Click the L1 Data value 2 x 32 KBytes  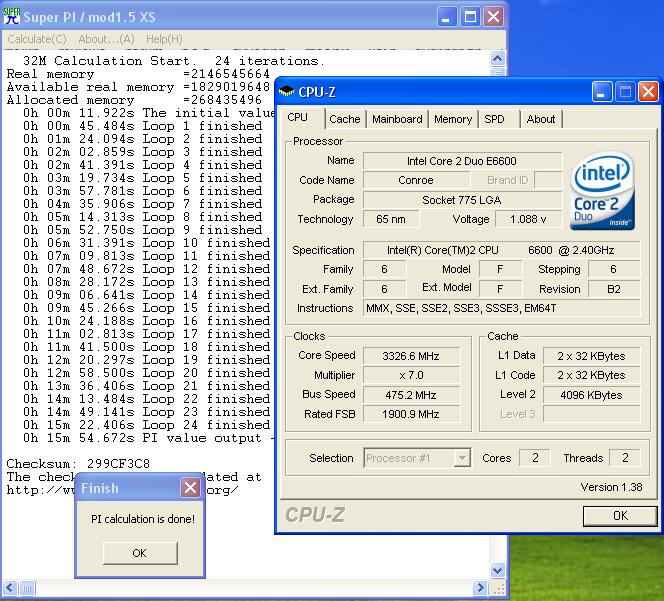pos(591,356)
